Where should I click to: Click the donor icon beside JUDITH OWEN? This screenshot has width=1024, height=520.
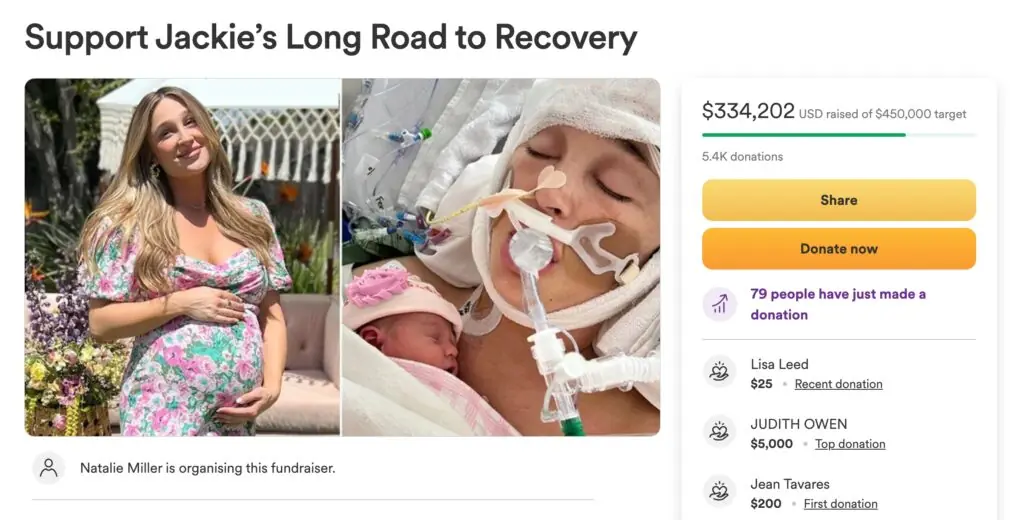pos(719,432)
